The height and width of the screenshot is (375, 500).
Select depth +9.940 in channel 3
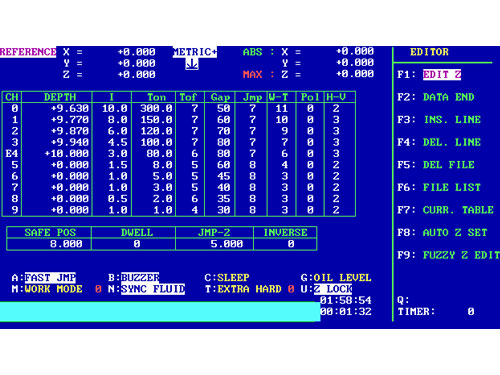(x=70, y=142)
